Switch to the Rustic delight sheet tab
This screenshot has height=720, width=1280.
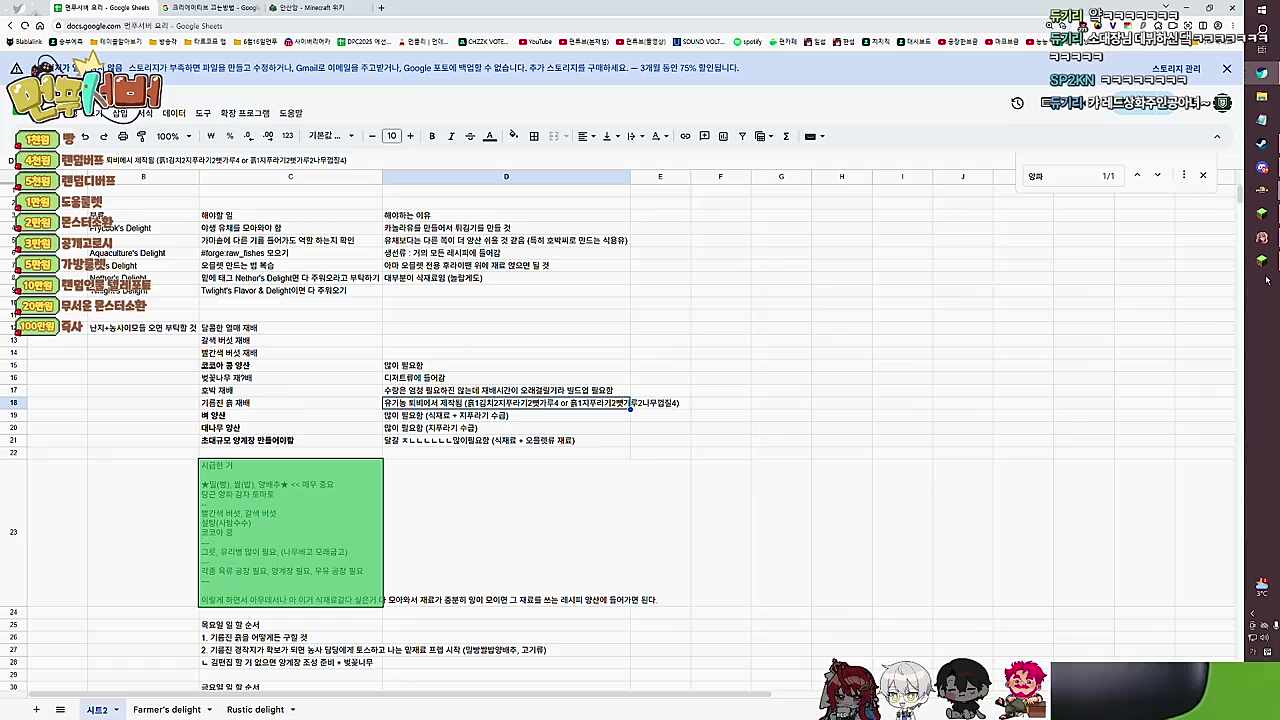tap(255, 710)
